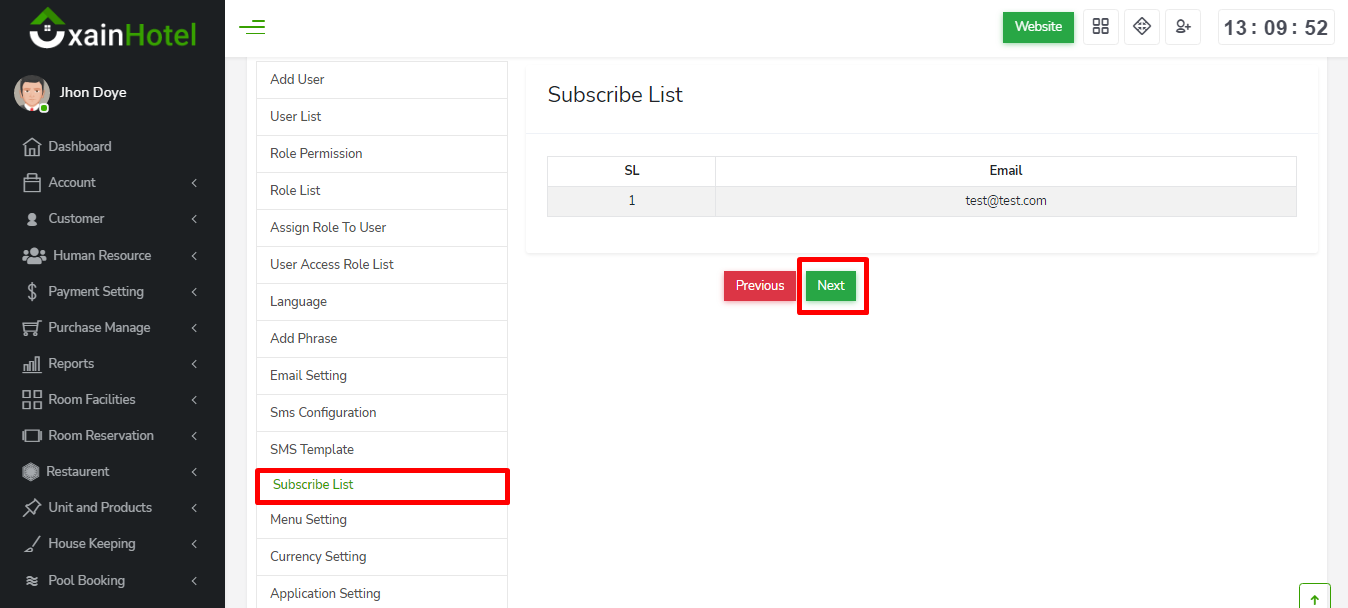Click the House Keeping broom icon
This screenshot has height=608, width=1348.
point(32,544)
